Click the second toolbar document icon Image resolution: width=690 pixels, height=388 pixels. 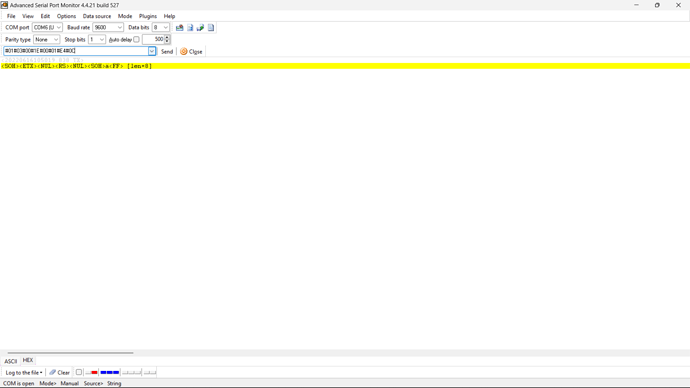click(x=190, y=28)
